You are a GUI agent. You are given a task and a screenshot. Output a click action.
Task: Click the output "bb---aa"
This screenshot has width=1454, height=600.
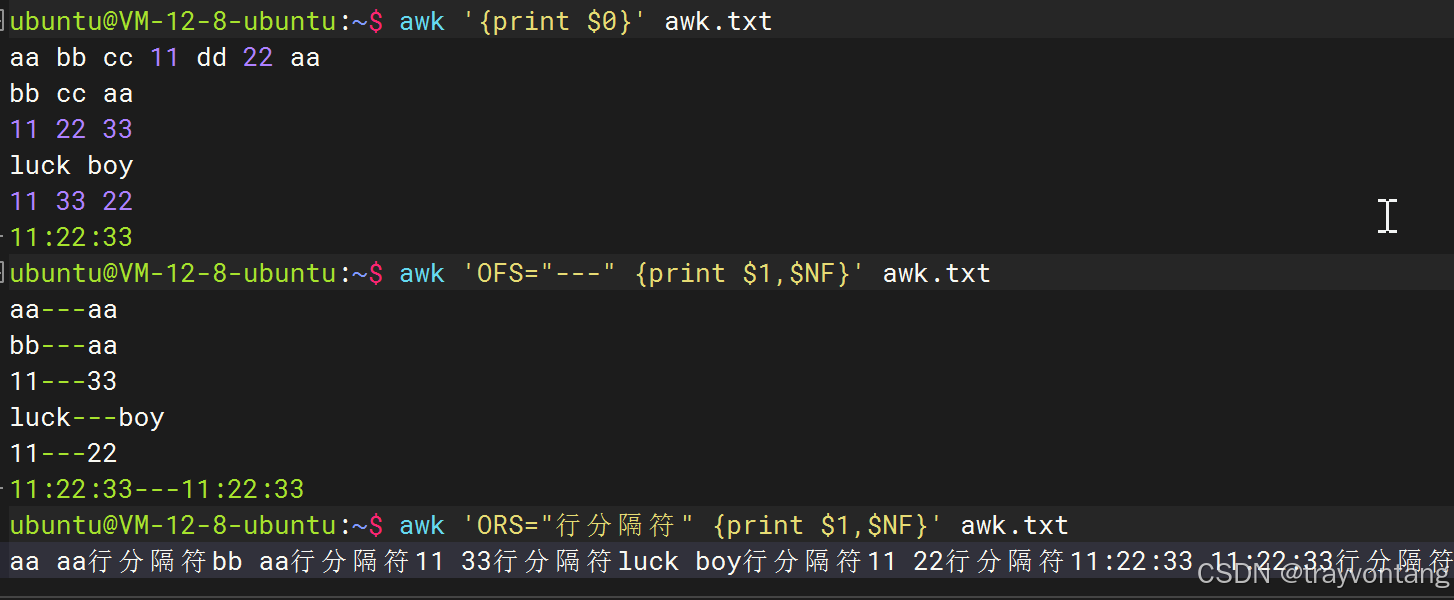click(64, 346)
